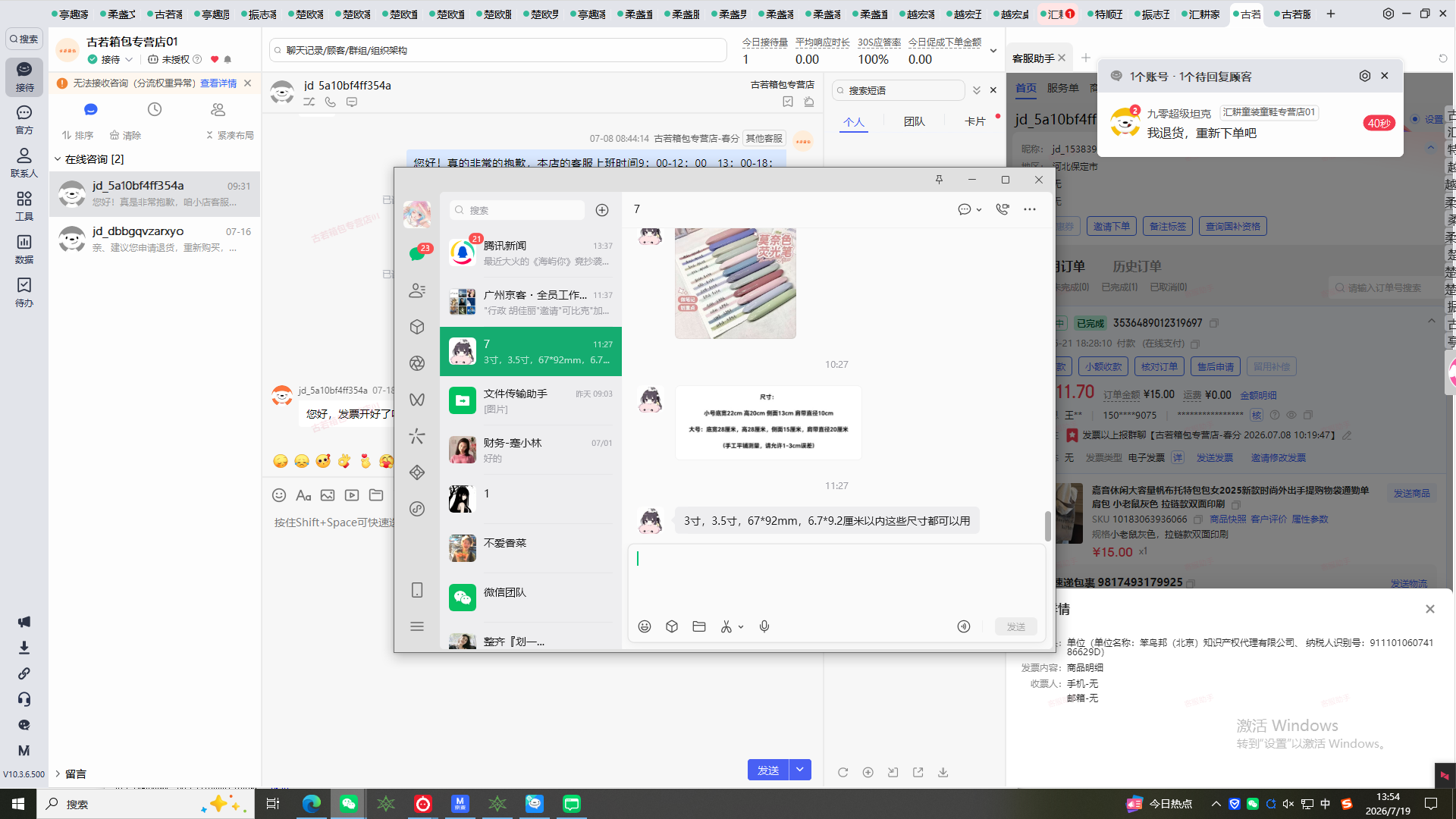Image resolution: width=1456 pixels, height=819 pixels.
Task: Open the WeChat Channels butterfly icon
Action: pyautogui.click(x=417, y=400)
